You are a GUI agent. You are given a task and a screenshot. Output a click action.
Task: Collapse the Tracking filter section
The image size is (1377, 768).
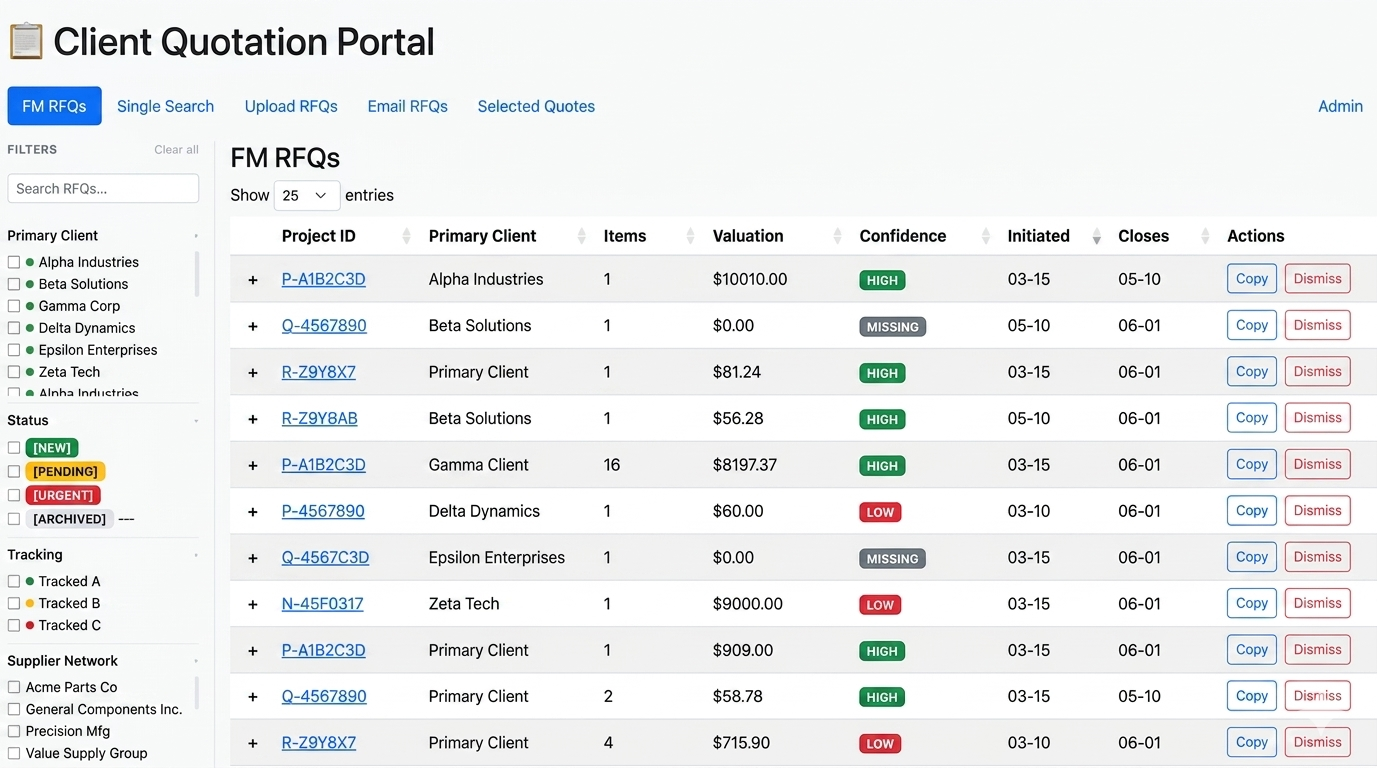coord(196,555)
